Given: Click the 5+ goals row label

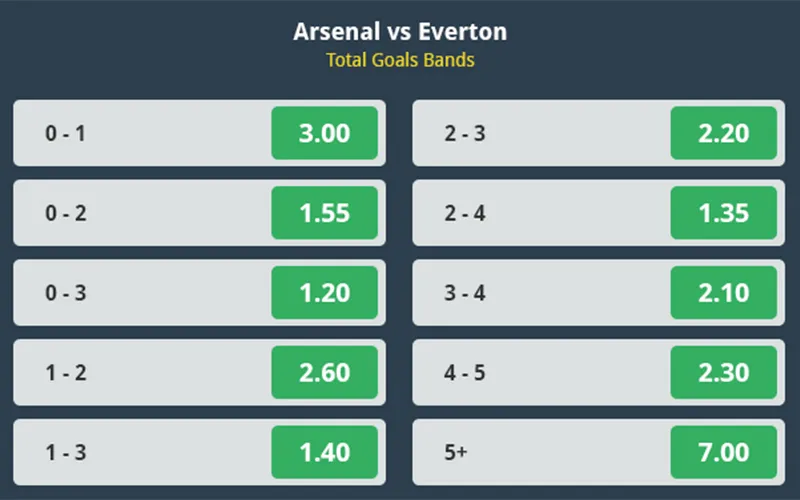Looking at the screenshot, I should [456, 453].
